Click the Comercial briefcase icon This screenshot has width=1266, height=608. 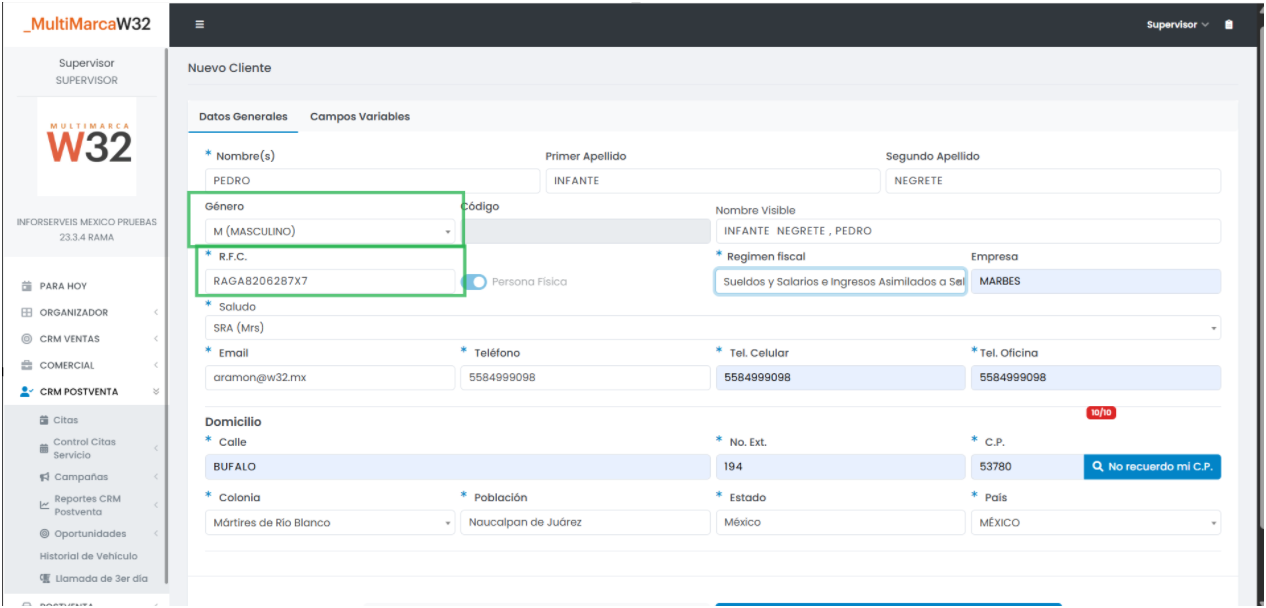pos(27,365)
